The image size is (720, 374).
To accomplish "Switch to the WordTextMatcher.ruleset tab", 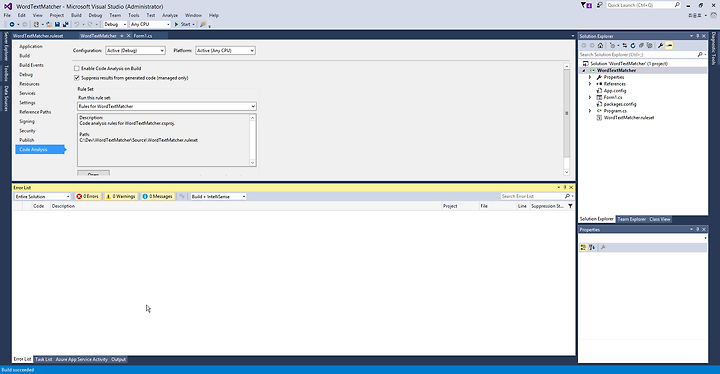I will pyautogui.click(x=38, y=36).
